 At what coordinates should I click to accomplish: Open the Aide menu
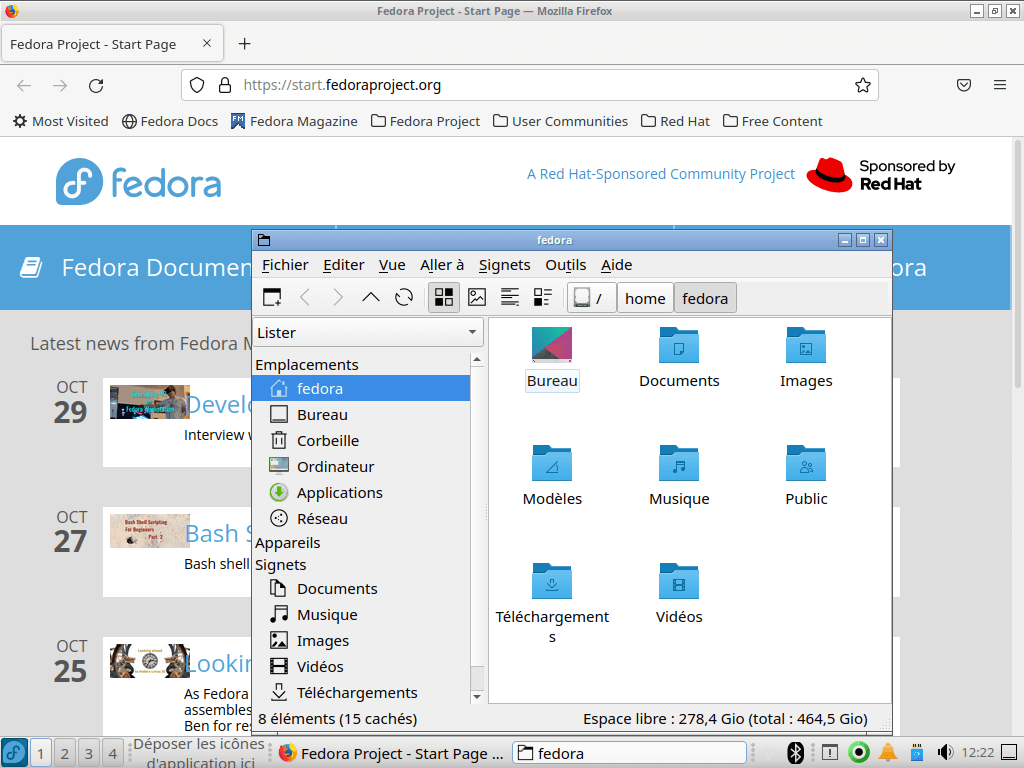click(616, 265)
